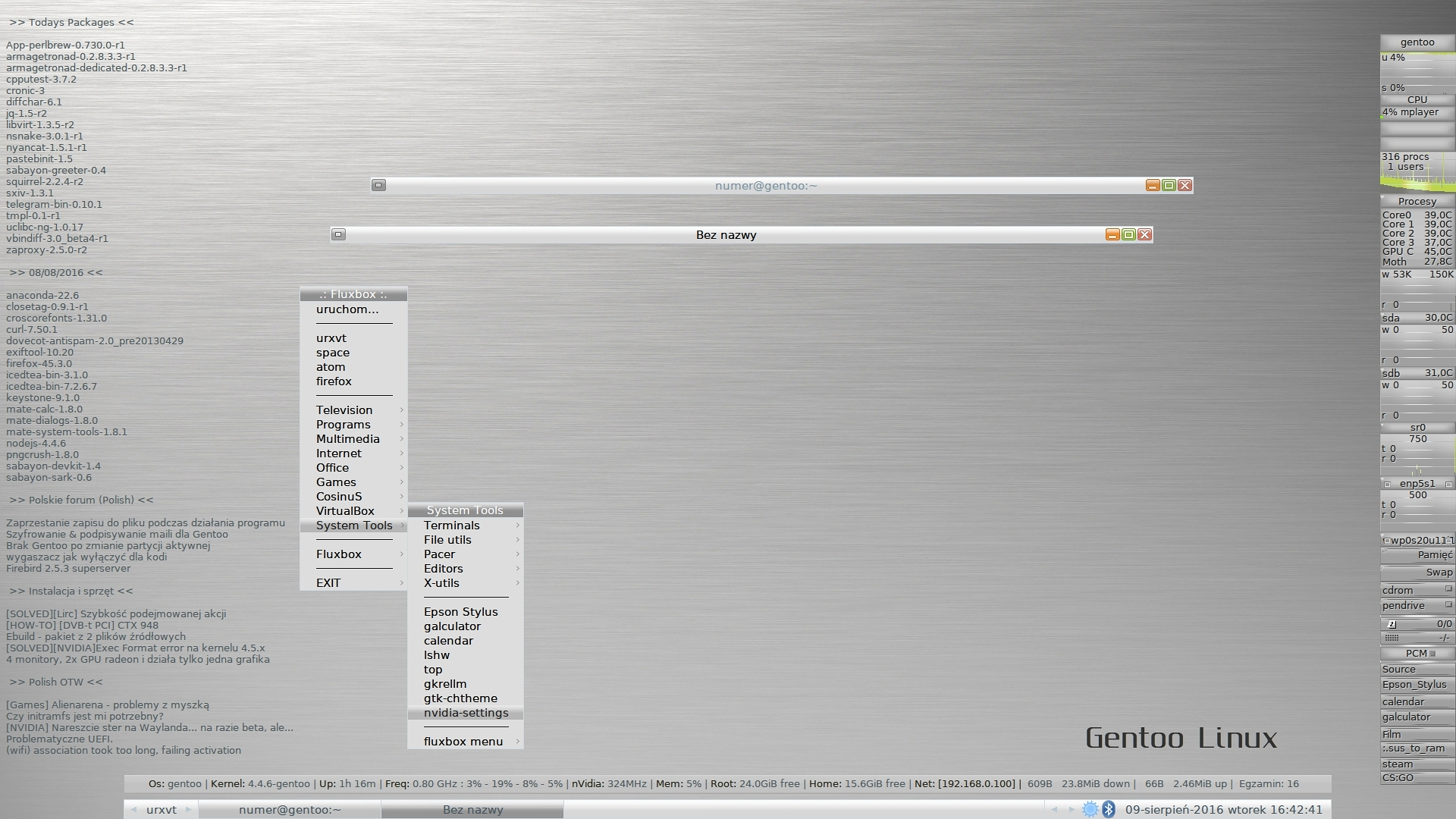Expand VirtualBox submenu arrow
Screen dimensions: 1456x819
(x=401, y=510)
